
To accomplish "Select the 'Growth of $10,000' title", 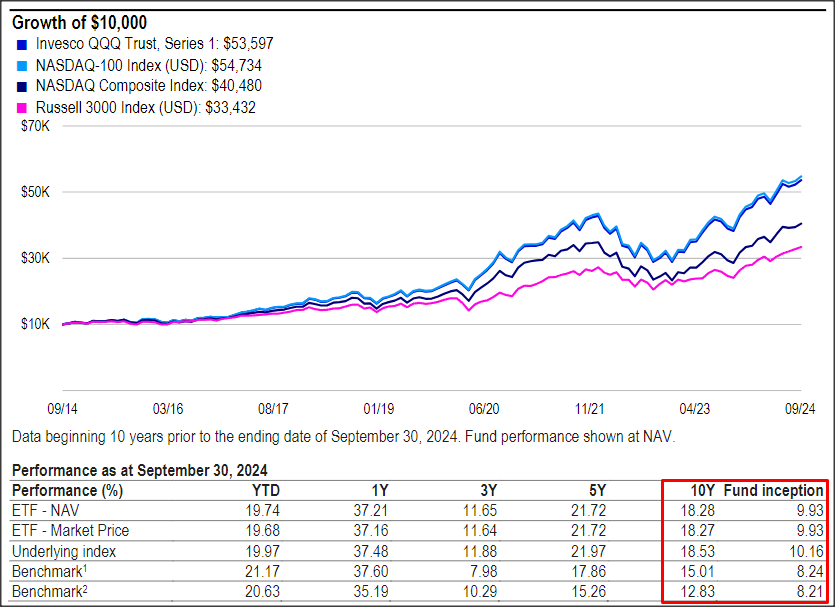I will (79, 22).
